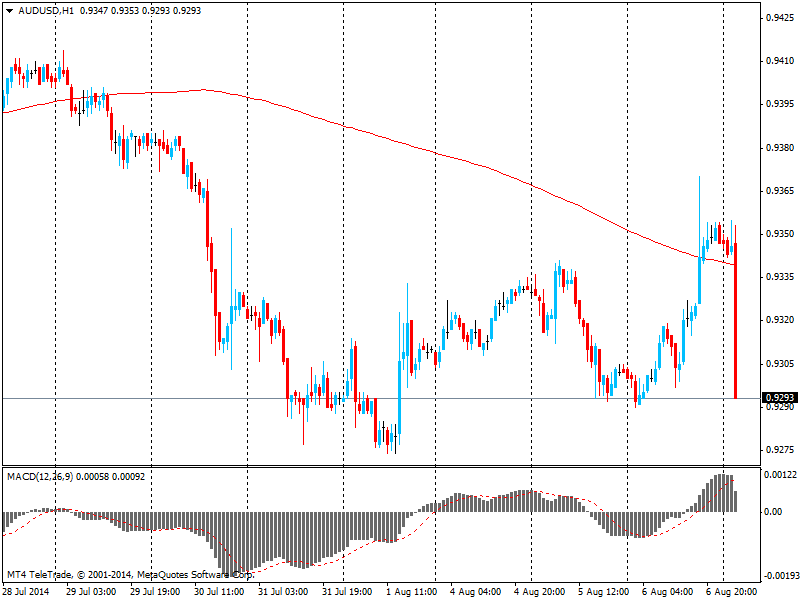Click the 0.9365 price scale label

(780, 190)
